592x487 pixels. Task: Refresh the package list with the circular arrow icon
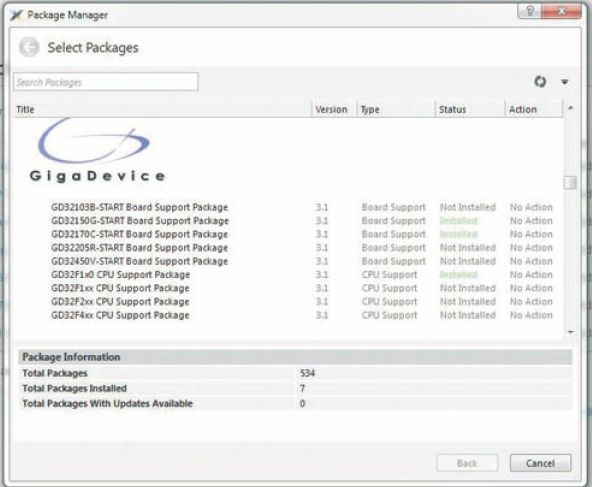pos(540,82)
